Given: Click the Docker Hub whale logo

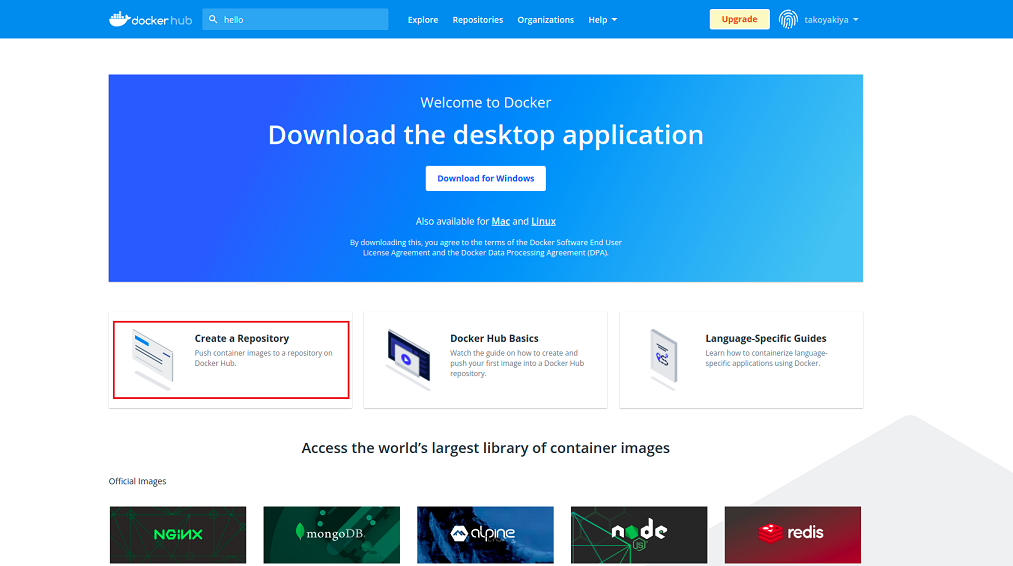Looking at the screenshot, I should [150, 19].
